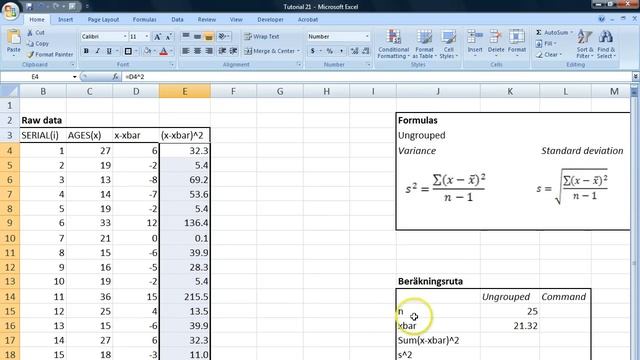Apply center text alignment
Image resolution: width=640 pixels, height=360 pixels.
[x=197, y=51]
